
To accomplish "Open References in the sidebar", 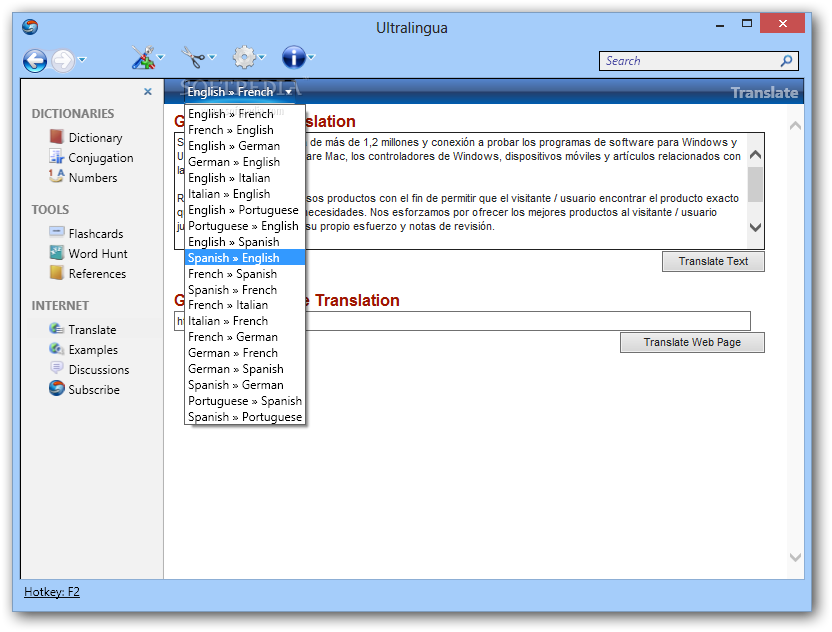I will click(97, 274).
